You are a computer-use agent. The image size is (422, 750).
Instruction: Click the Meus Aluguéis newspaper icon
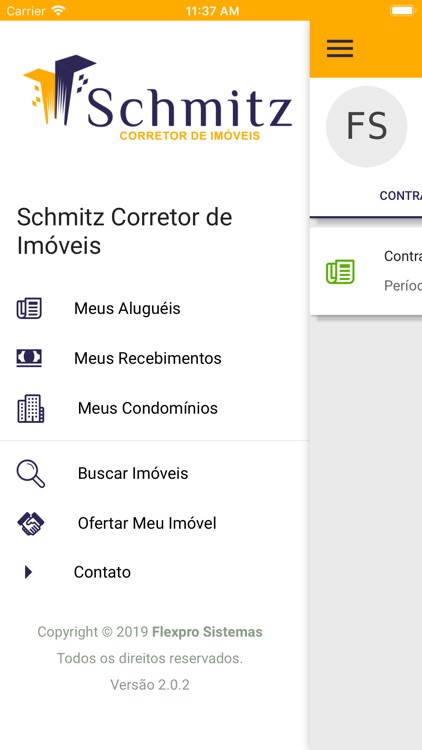tap(29, 309)
